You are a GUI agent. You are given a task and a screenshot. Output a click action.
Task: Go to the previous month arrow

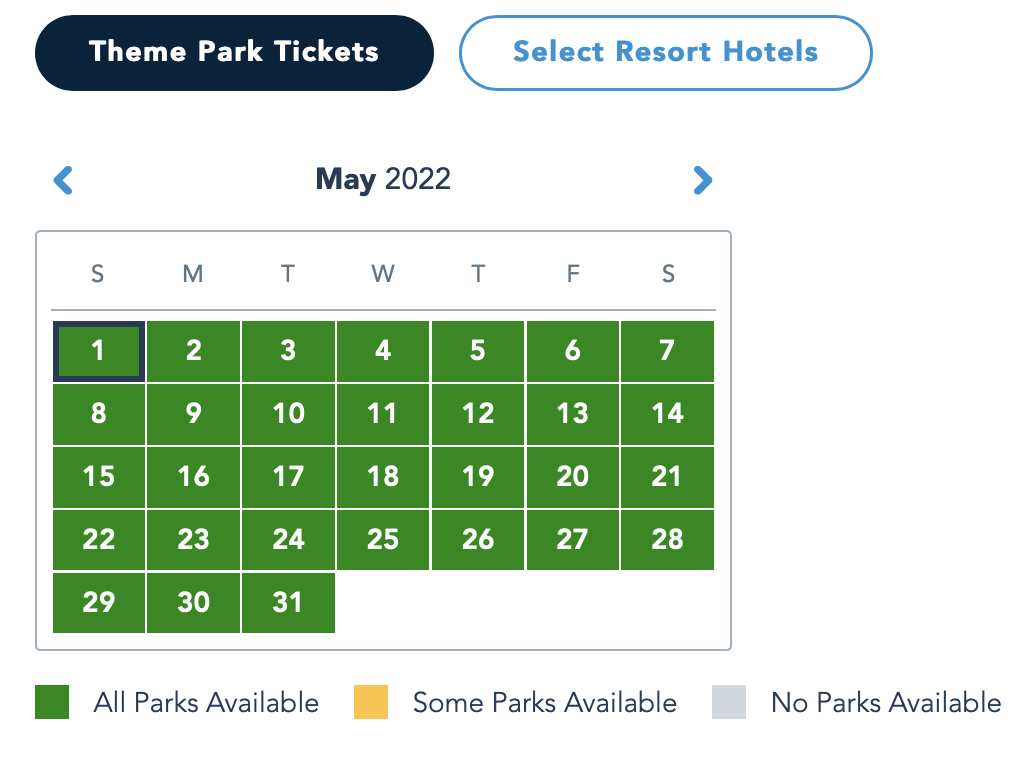[x=64, y=181]
